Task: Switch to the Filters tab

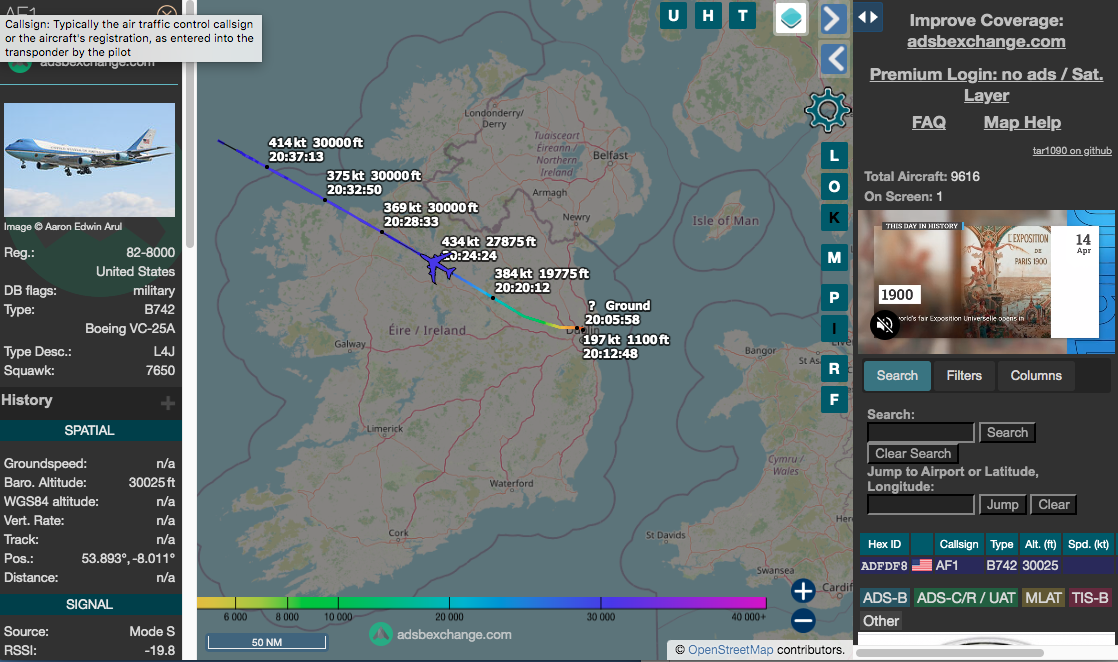Action: [964, 376]
